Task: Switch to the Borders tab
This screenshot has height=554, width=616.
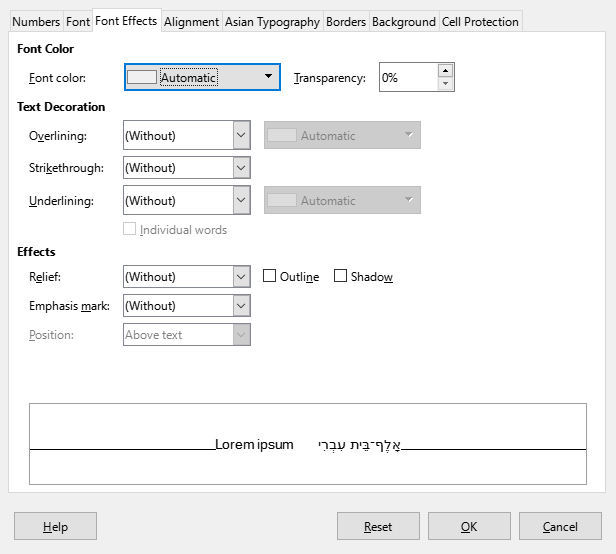Action: [346, 22]
